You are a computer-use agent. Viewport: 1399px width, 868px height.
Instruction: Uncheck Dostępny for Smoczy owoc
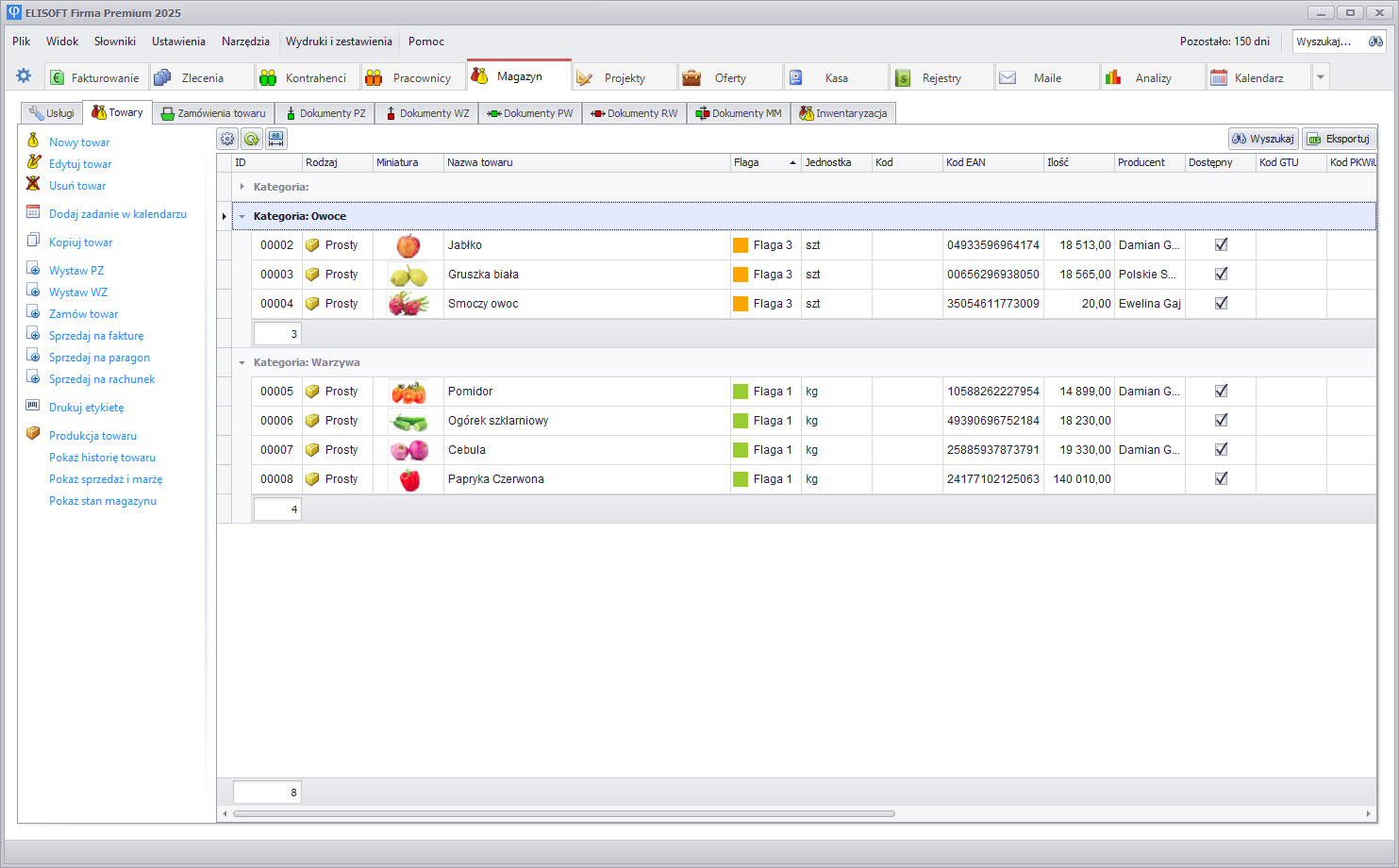point(1221,303)
